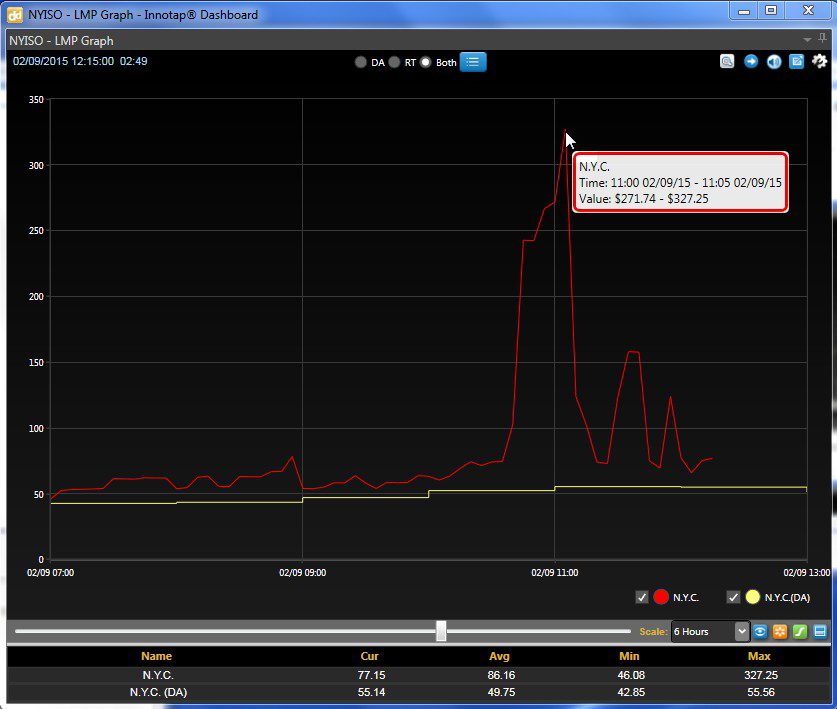Select the Both radio button

click(425, 62)
